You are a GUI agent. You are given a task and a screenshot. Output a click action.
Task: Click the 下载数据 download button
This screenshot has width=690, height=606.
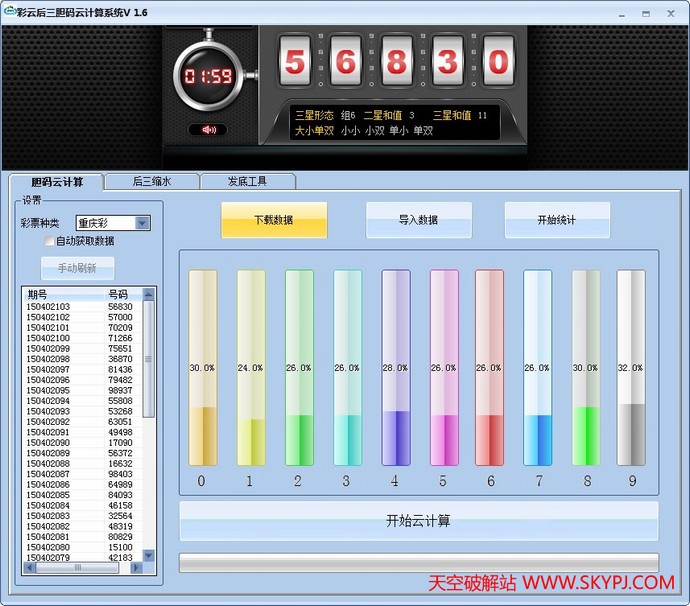point(274,220)
